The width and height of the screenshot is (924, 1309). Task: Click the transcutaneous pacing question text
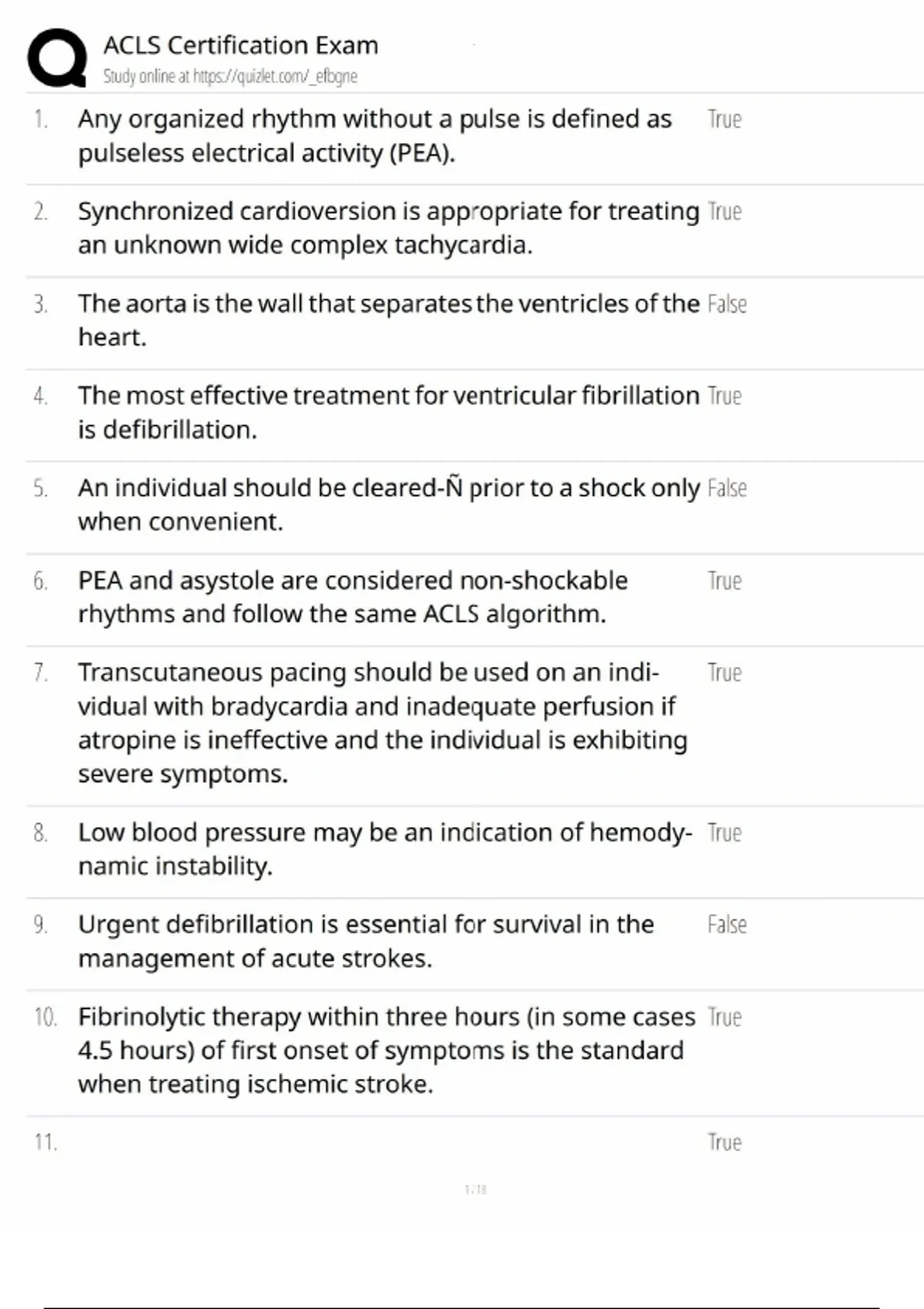point(382,722)
